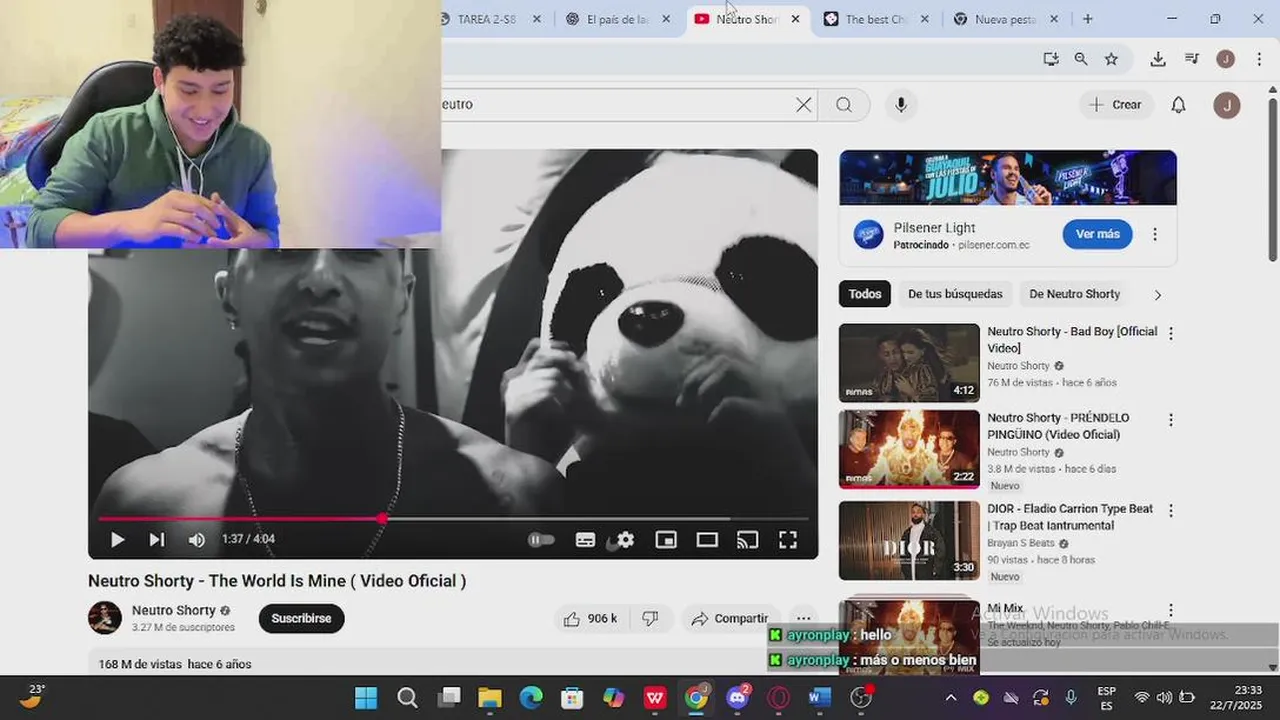The image size is (1280, 720).
Task: Bookmark this page star icon
Action: [1111, 59]
